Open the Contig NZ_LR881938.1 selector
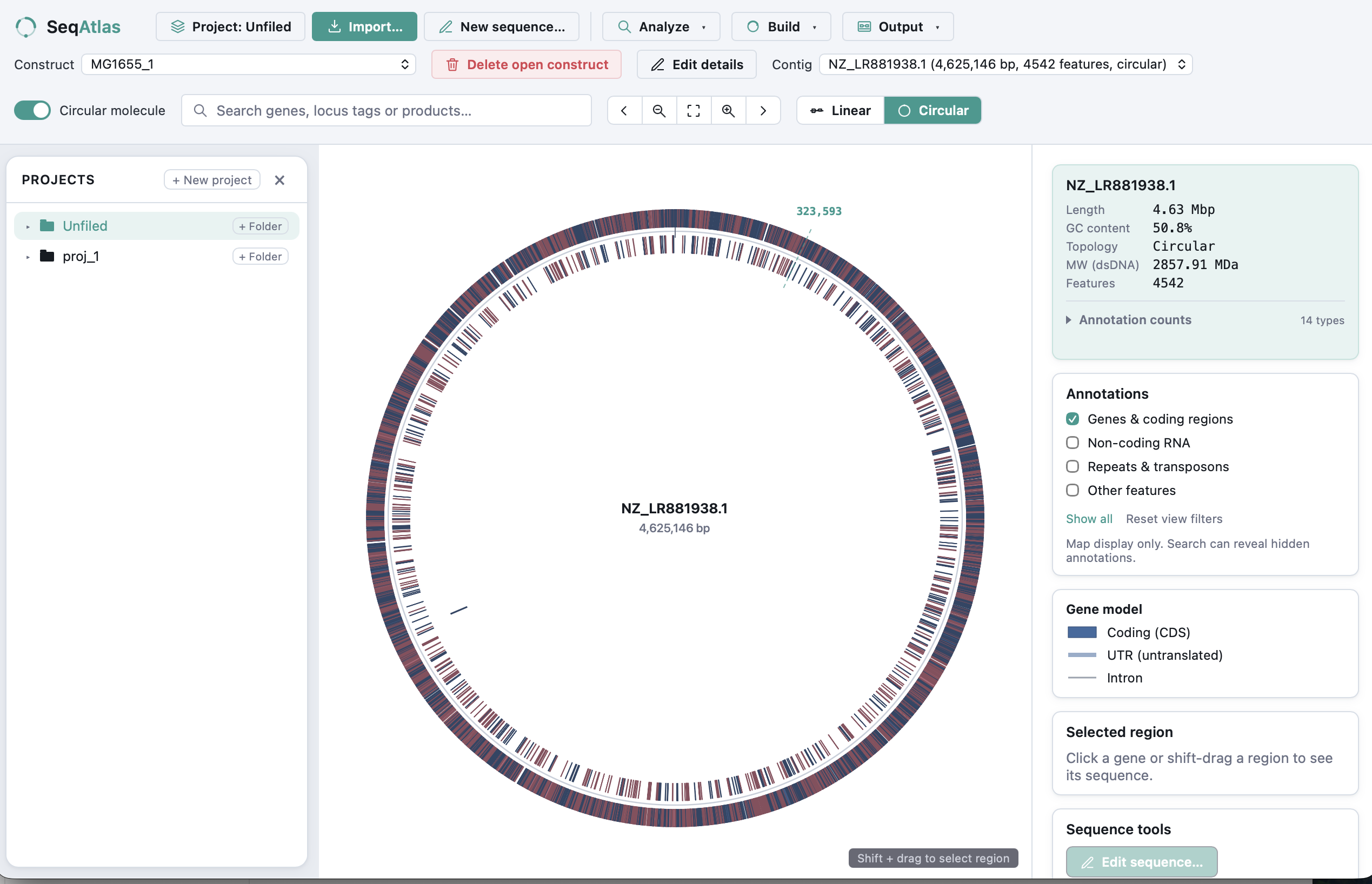The height and width of the screenshot is (884, 1372). (x=1005, y=64)
